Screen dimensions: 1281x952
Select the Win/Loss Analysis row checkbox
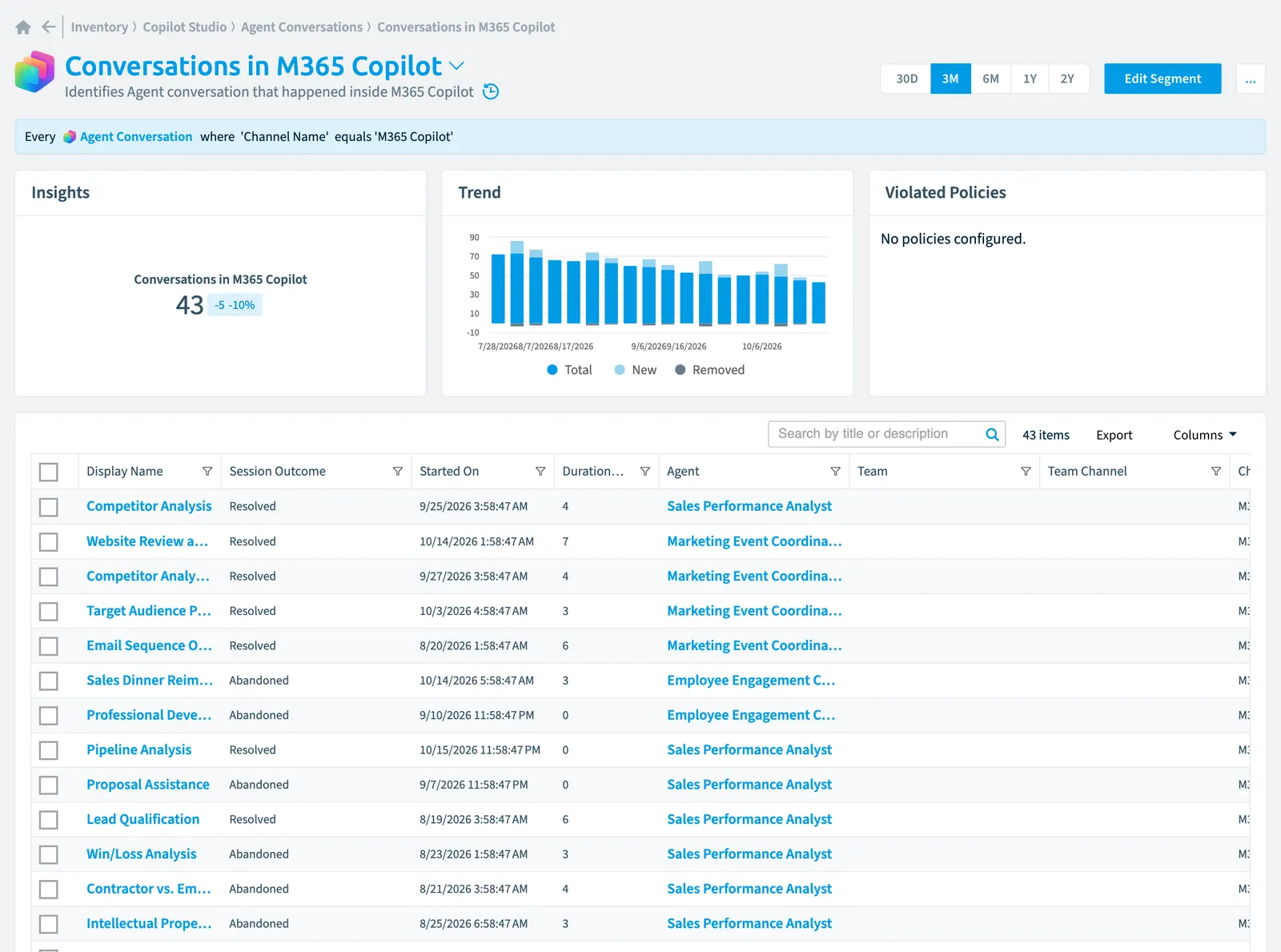pyautogui.click(x=49, y=854)
